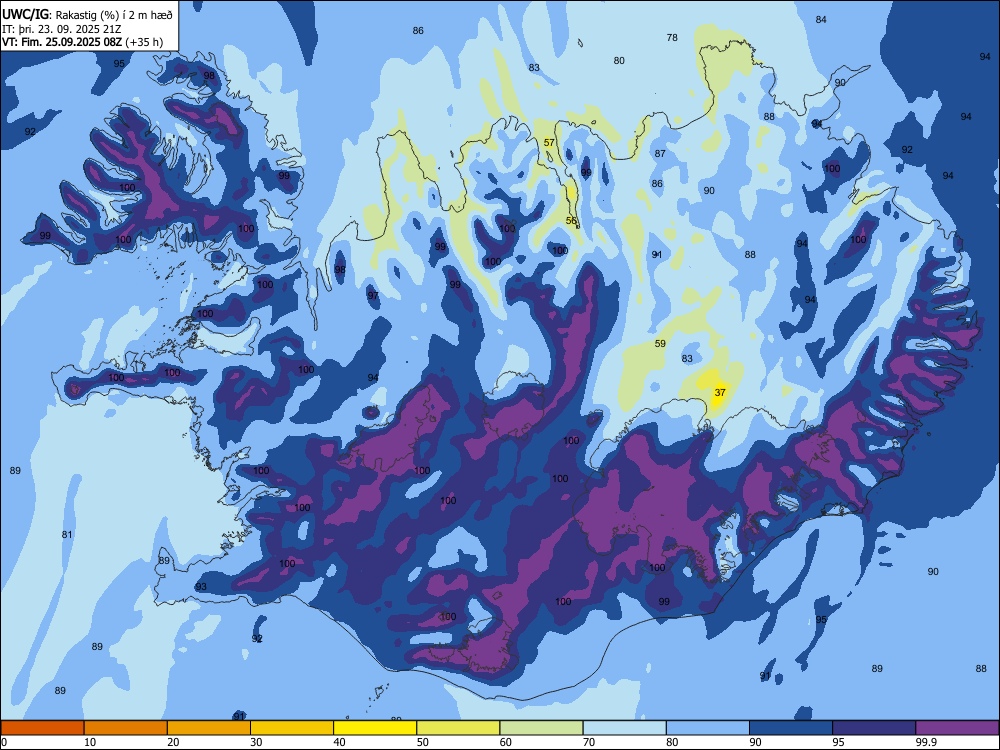1000x750 pixels.
Task: Click the 97 humidity value on the map
Action: tap(373, 295)
